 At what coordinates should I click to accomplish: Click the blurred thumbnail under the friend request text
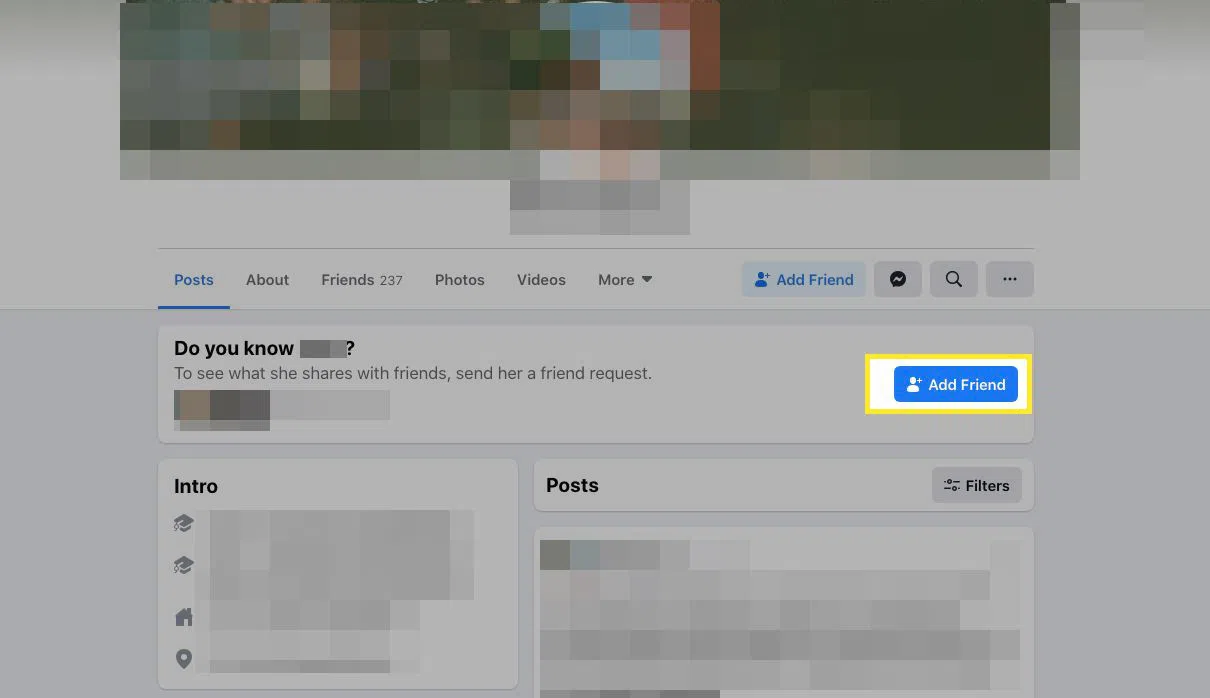click(222, 407)
